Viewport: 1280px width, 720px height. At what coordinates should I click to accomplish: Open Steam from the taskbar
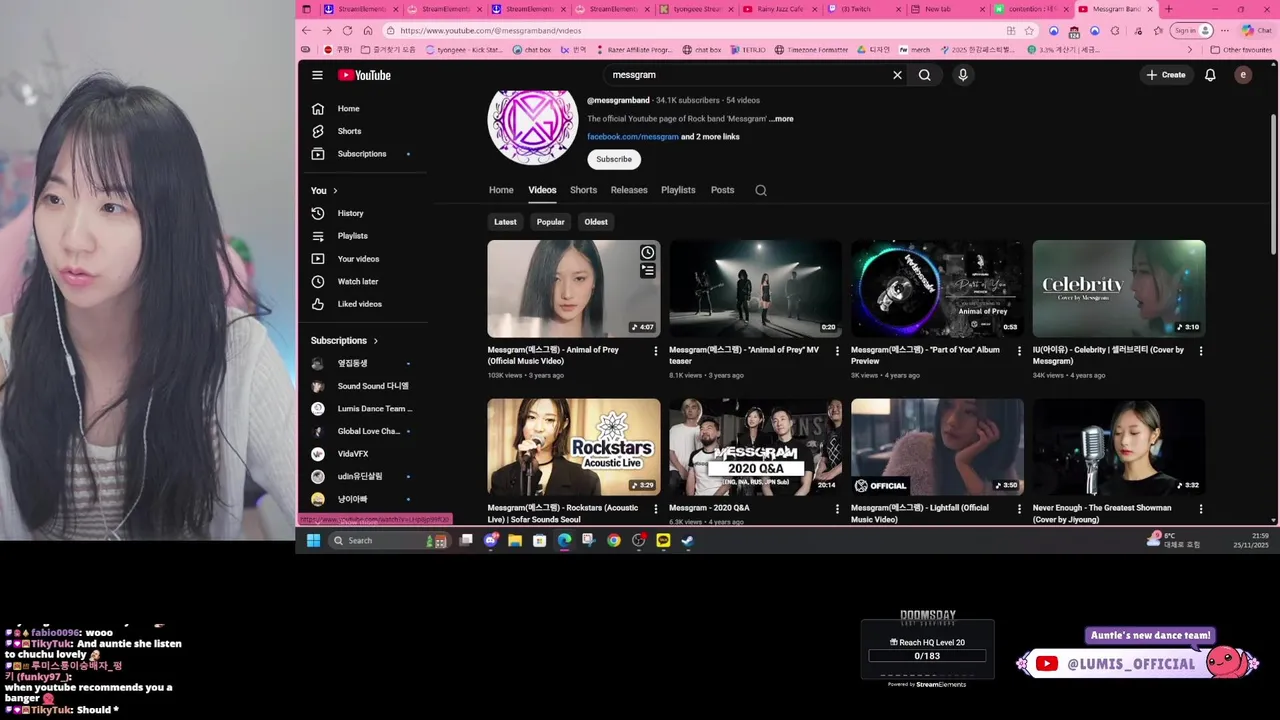(x=688, y=541)
